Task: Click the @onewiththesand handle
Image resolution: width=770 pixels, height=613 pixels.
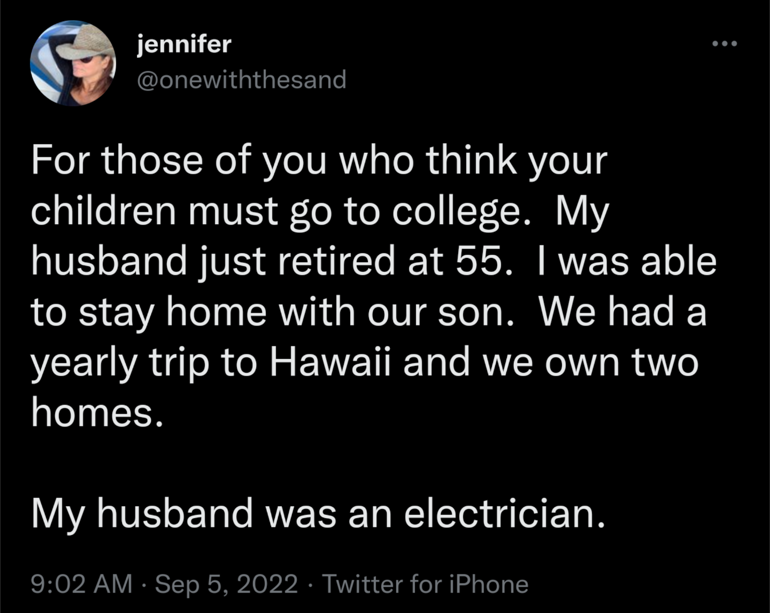Action: [240, 79]
